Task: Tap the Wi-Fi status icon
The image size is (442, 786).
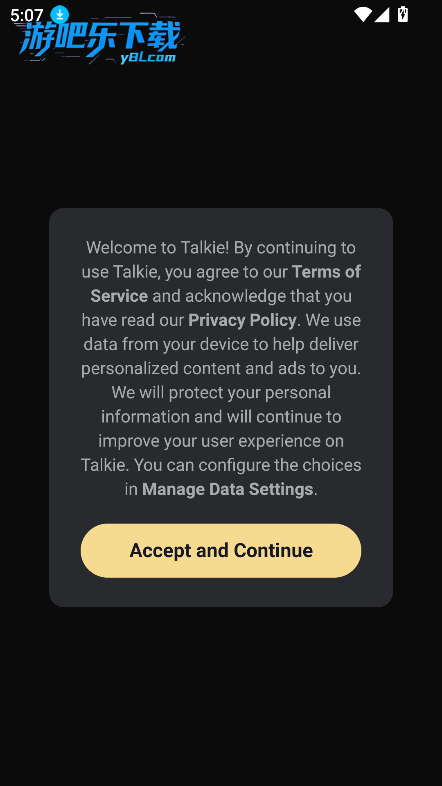Action: point(362,15)
